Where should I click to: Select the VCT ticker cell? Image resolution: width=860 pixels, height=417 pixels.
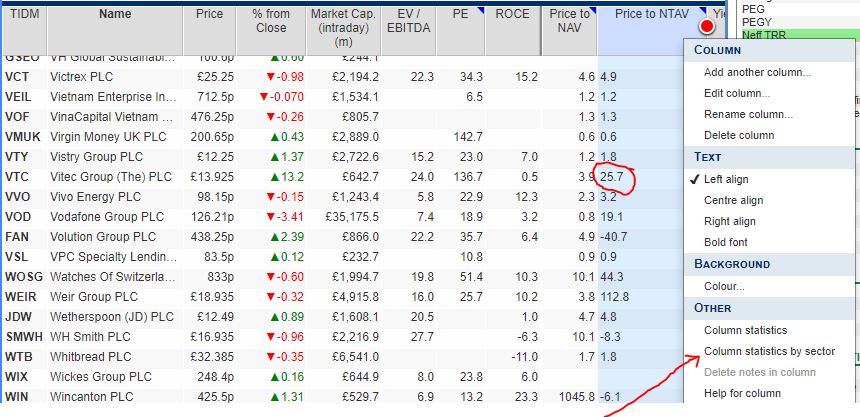pos(16,77)
